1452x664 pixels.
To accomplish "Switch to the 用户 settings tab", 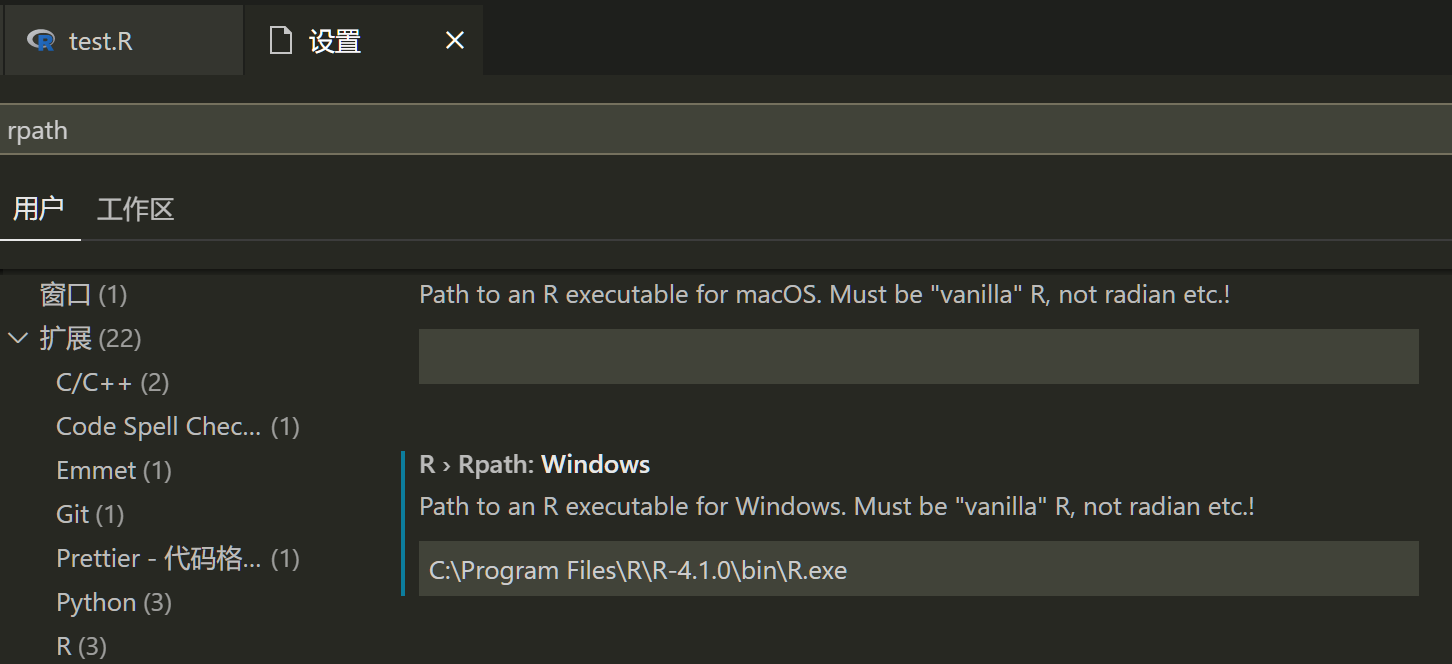I will click(x=40, y=209).
